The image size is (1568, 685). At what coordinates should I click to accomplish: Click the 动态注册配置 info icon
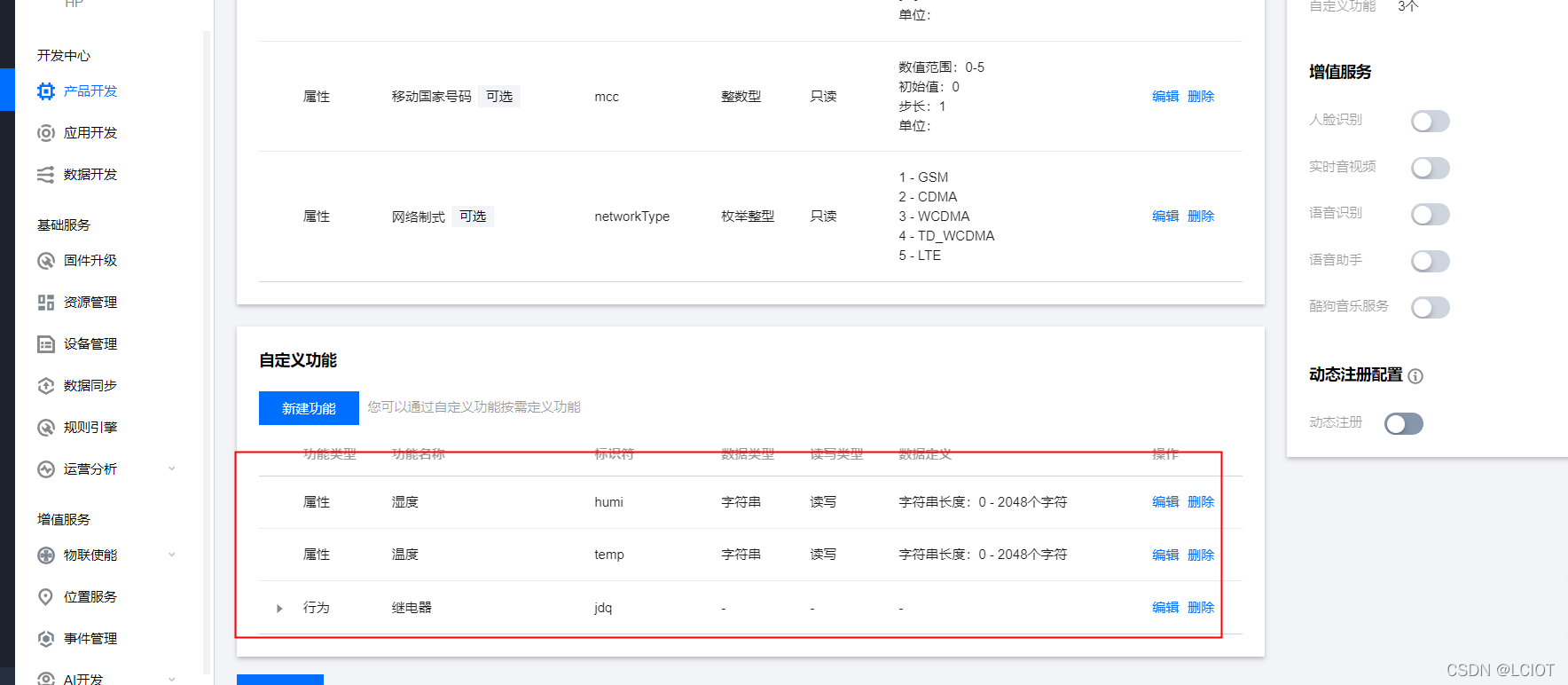point(1415,376)
